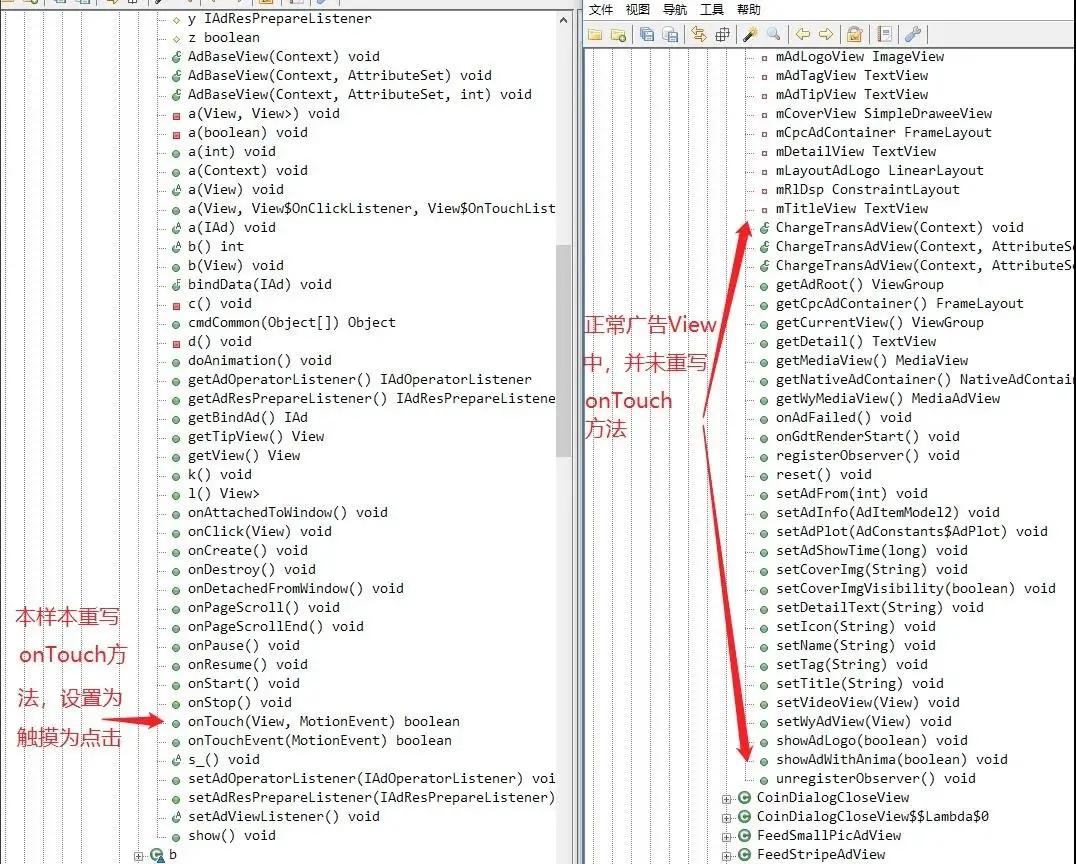Expand the CoinDialogCloseView class node
Image resolution: width=1076 pixels, height=864 pixels.
click(x=726, y=799)
